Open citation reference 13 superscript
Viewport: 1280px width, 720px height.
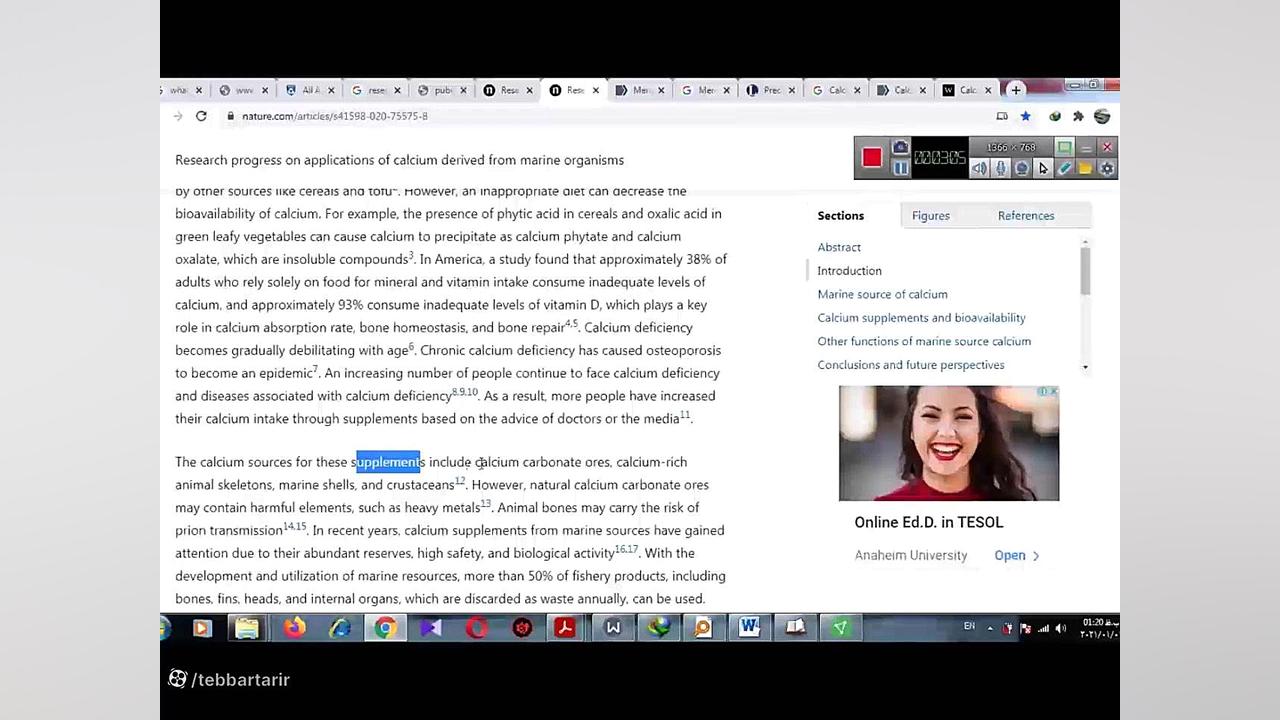point(486,504)
